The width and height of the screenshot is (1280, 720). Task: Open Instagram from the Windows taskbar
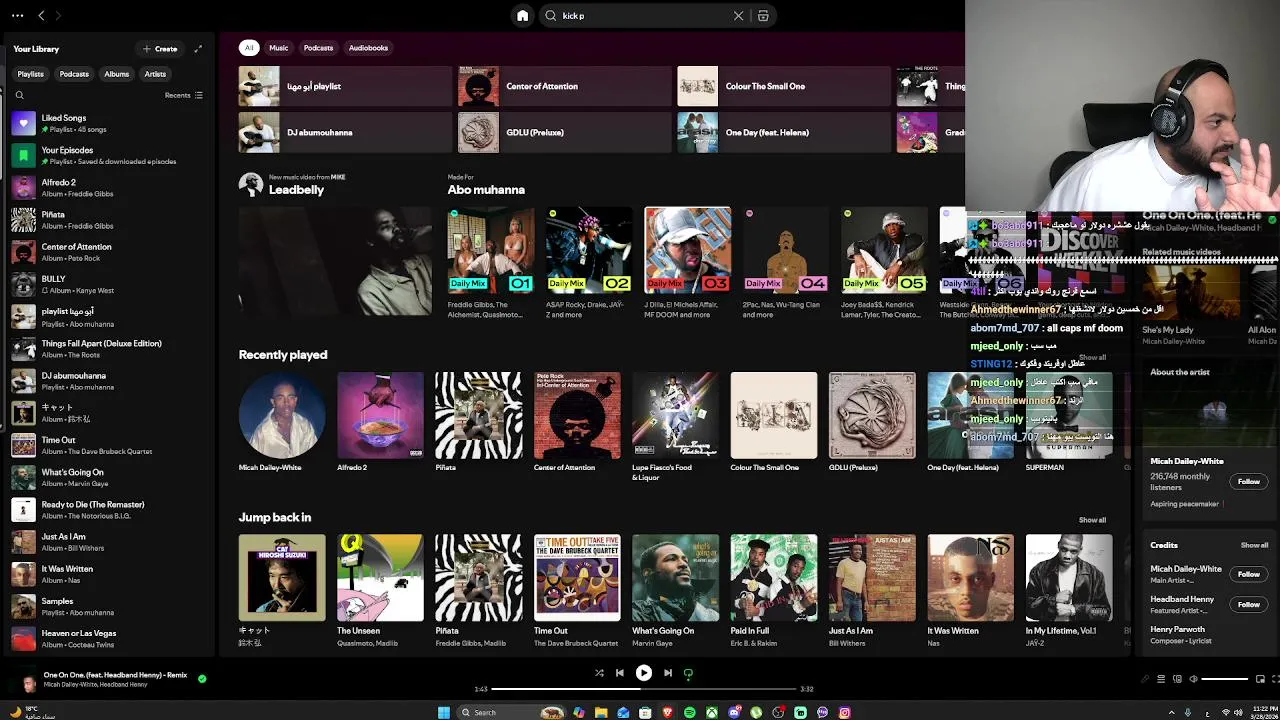click(844, 713)
